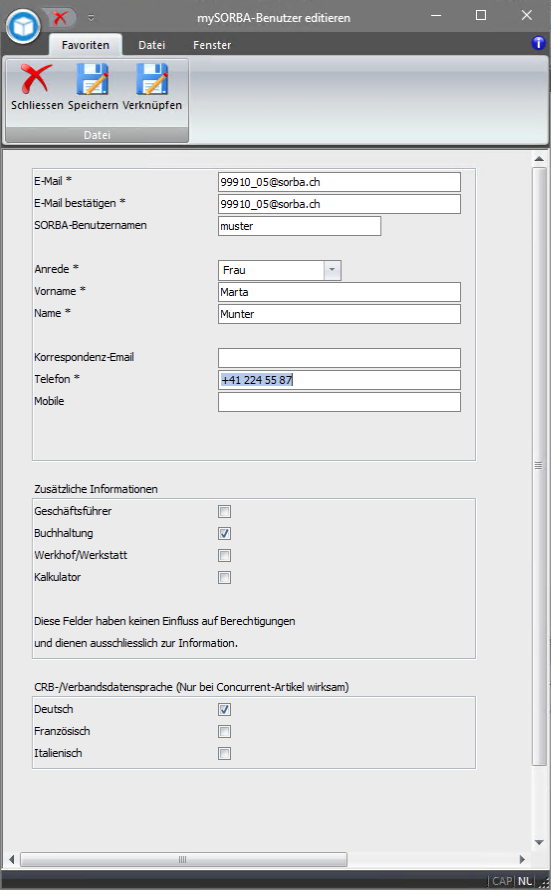Click the 'Buchhaltung' label text
Screen dimensions: 551x890
(64, 533)
